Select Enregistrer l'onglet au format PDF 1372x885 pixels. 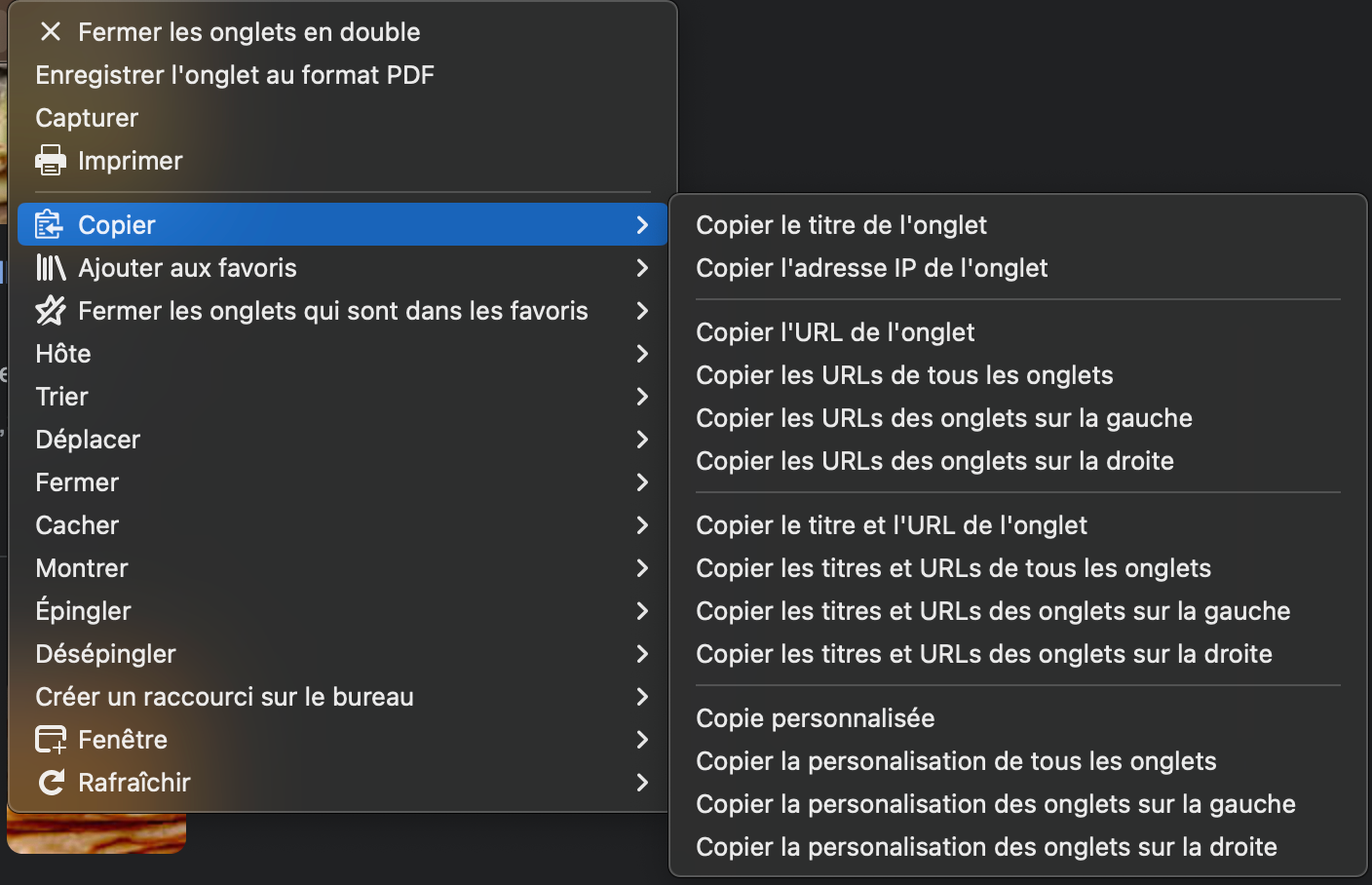(235, 75)
